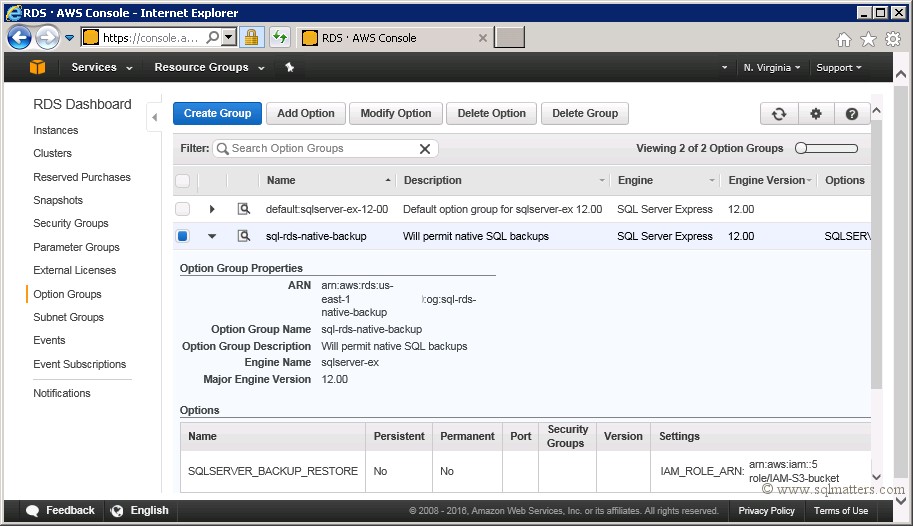The height and width of the screenshot is (526, 913).
Task: Click the Feedback speech bubble icon
Action: pyautogui.click(x=33, y=511)
